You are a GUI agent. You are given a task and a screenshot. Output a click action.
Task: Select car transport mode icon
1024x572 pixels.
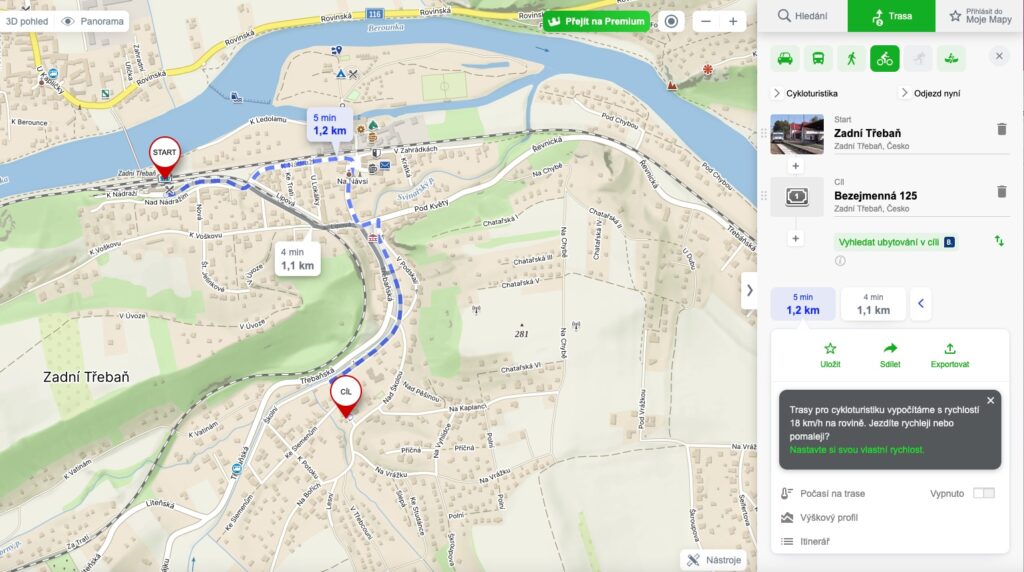click(786, 58)
